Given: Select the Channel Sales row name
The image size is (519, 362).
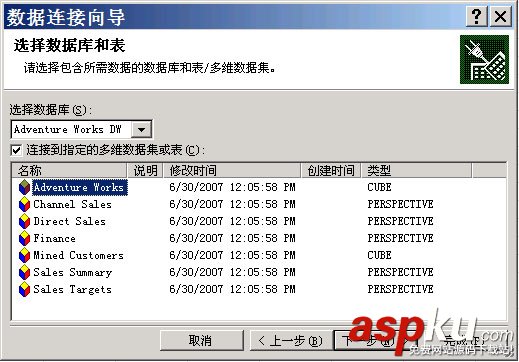Looking at the screenshot, I should tap(72, 204).
